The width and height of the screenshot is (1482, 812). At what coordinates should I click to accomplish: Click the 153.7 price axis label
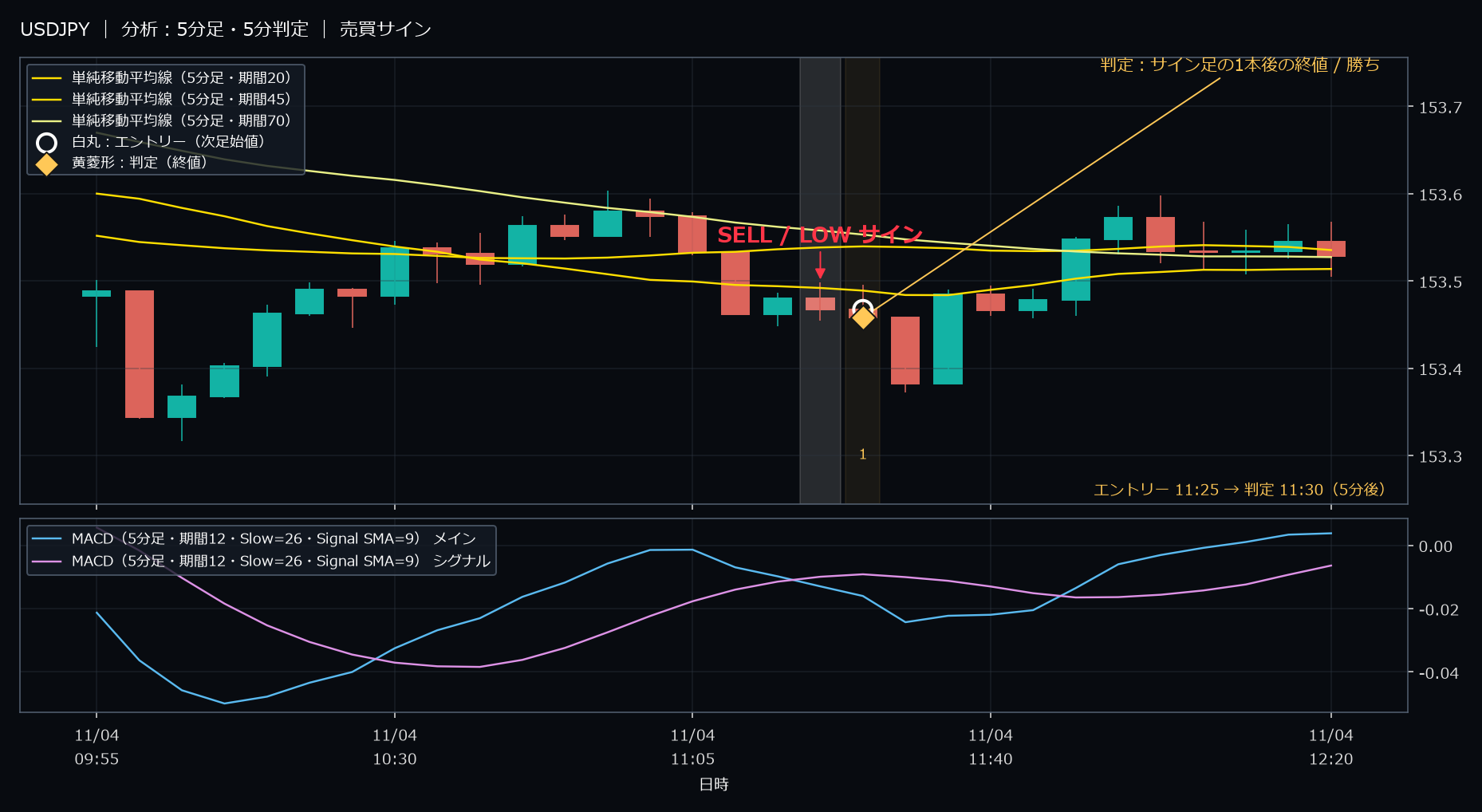point(1440,108)
